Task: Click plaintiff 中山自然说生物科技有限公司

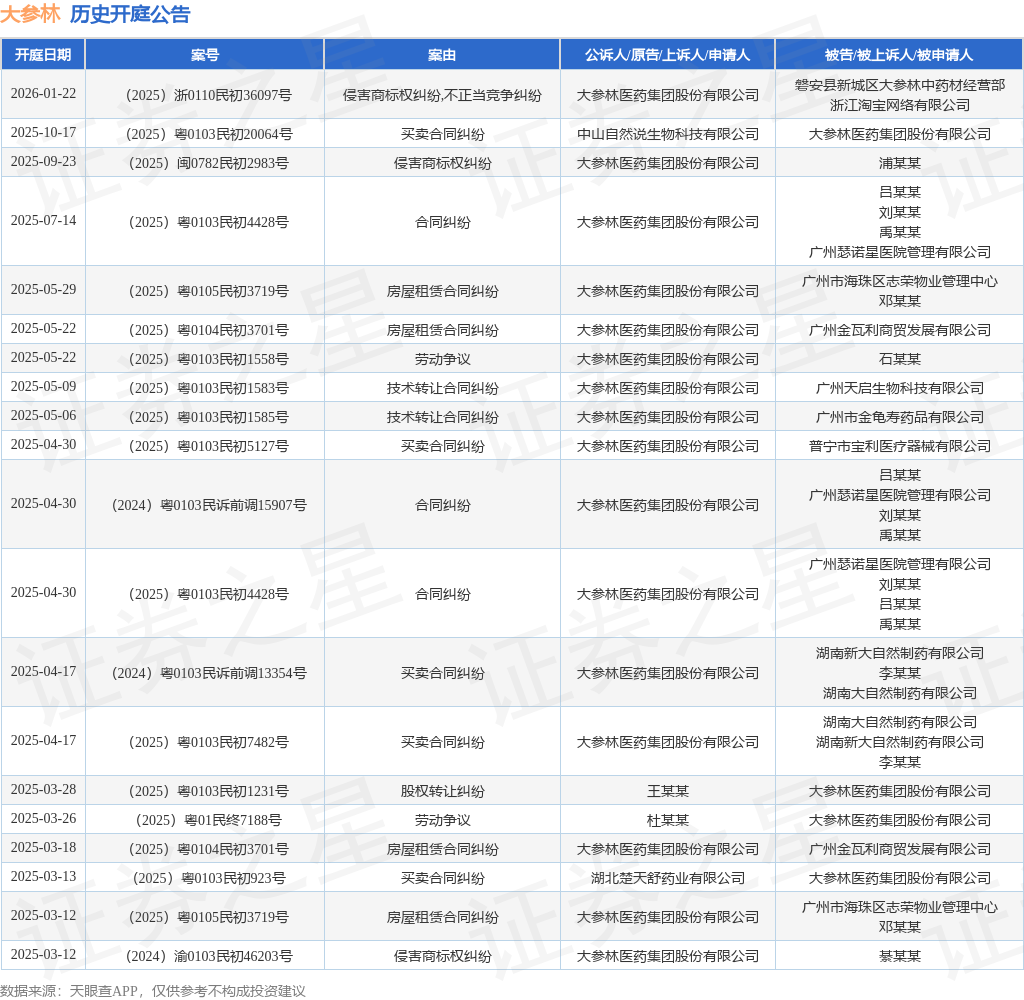Action: pos(667,135)
